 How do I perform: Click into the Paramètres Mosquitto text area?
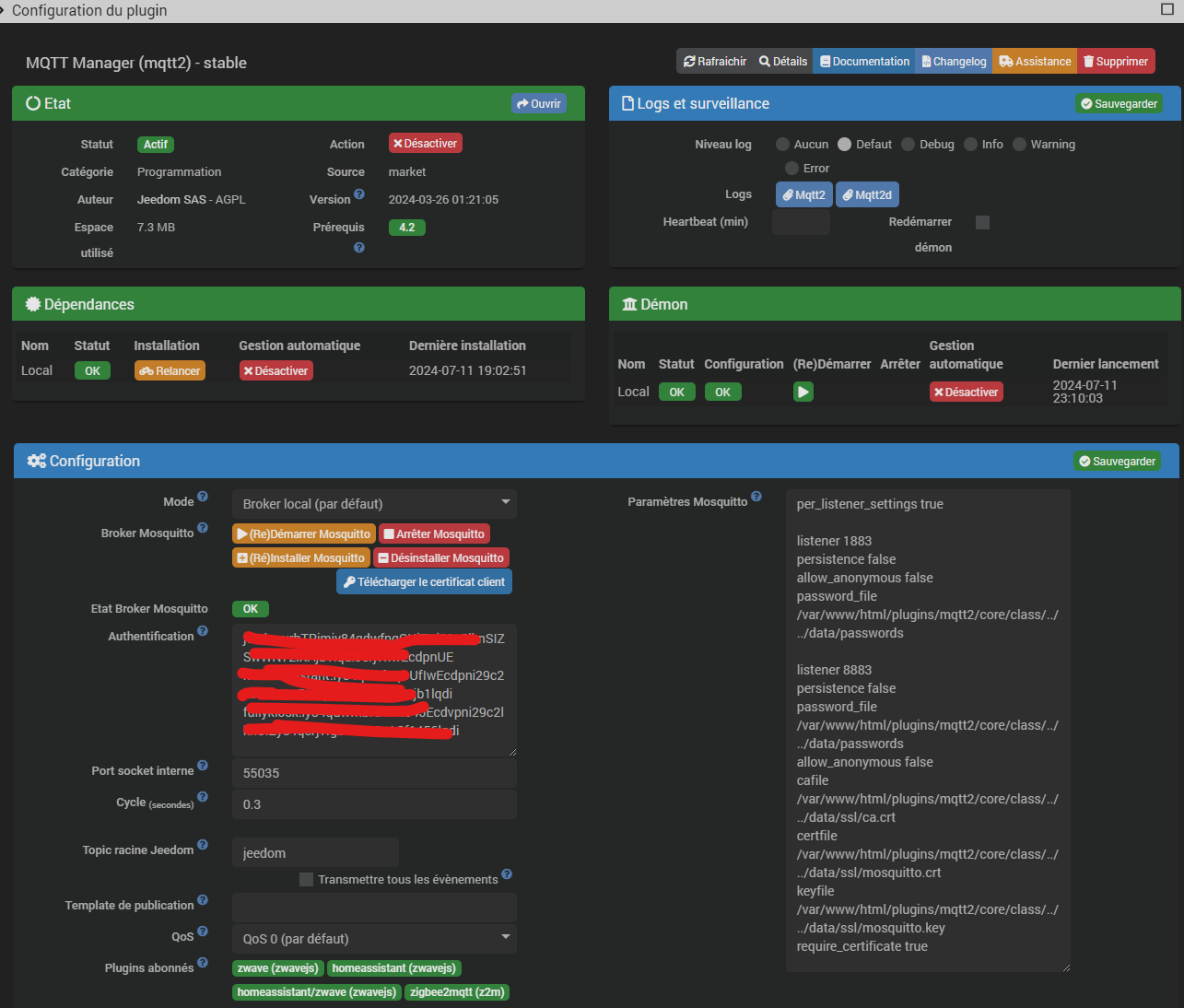928,731
